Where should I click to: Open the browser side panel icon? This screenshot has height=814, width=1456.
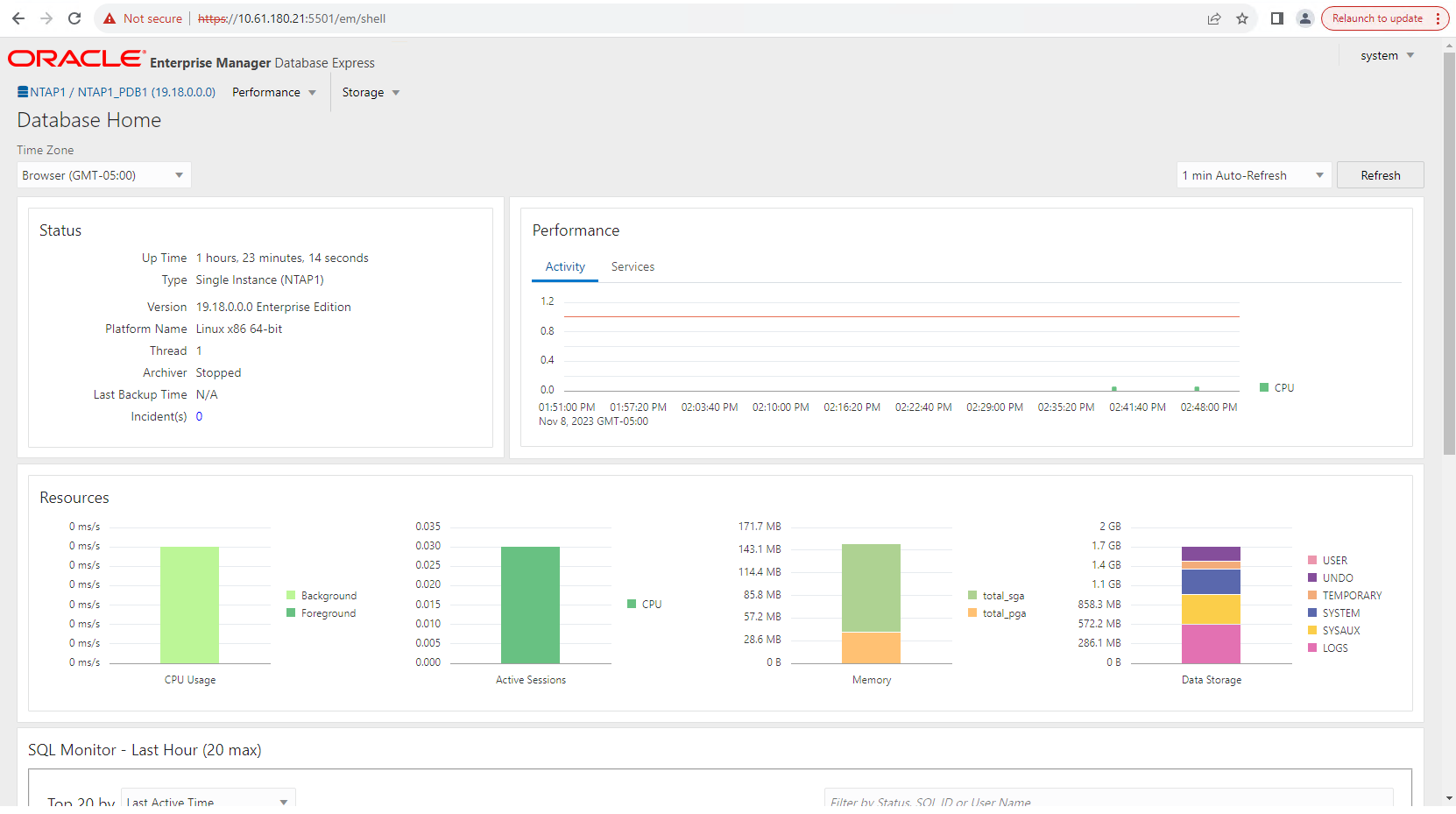(1277, 18)
